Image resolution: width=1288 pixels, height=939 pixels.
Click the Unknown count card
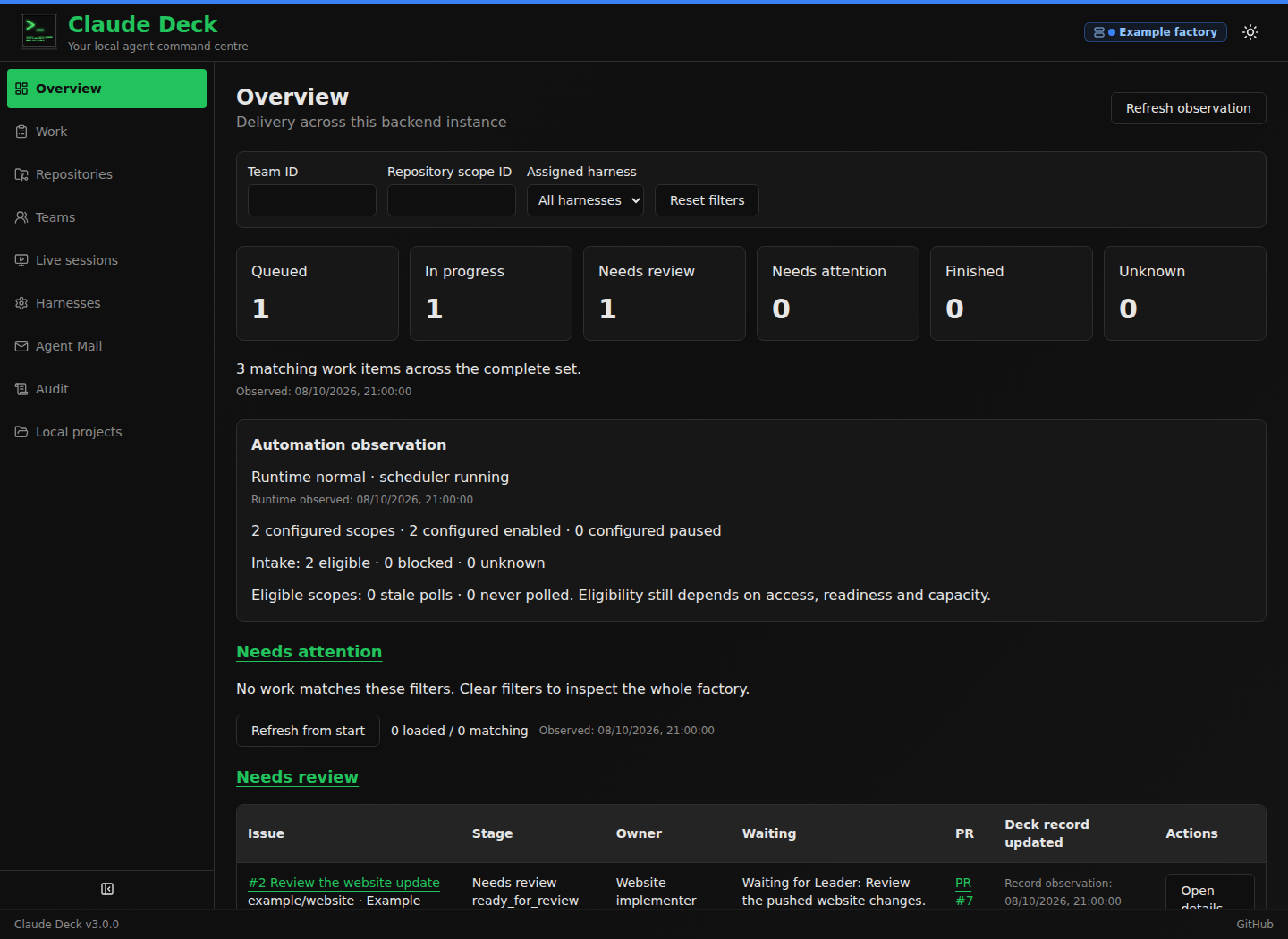click(1185, 293)
